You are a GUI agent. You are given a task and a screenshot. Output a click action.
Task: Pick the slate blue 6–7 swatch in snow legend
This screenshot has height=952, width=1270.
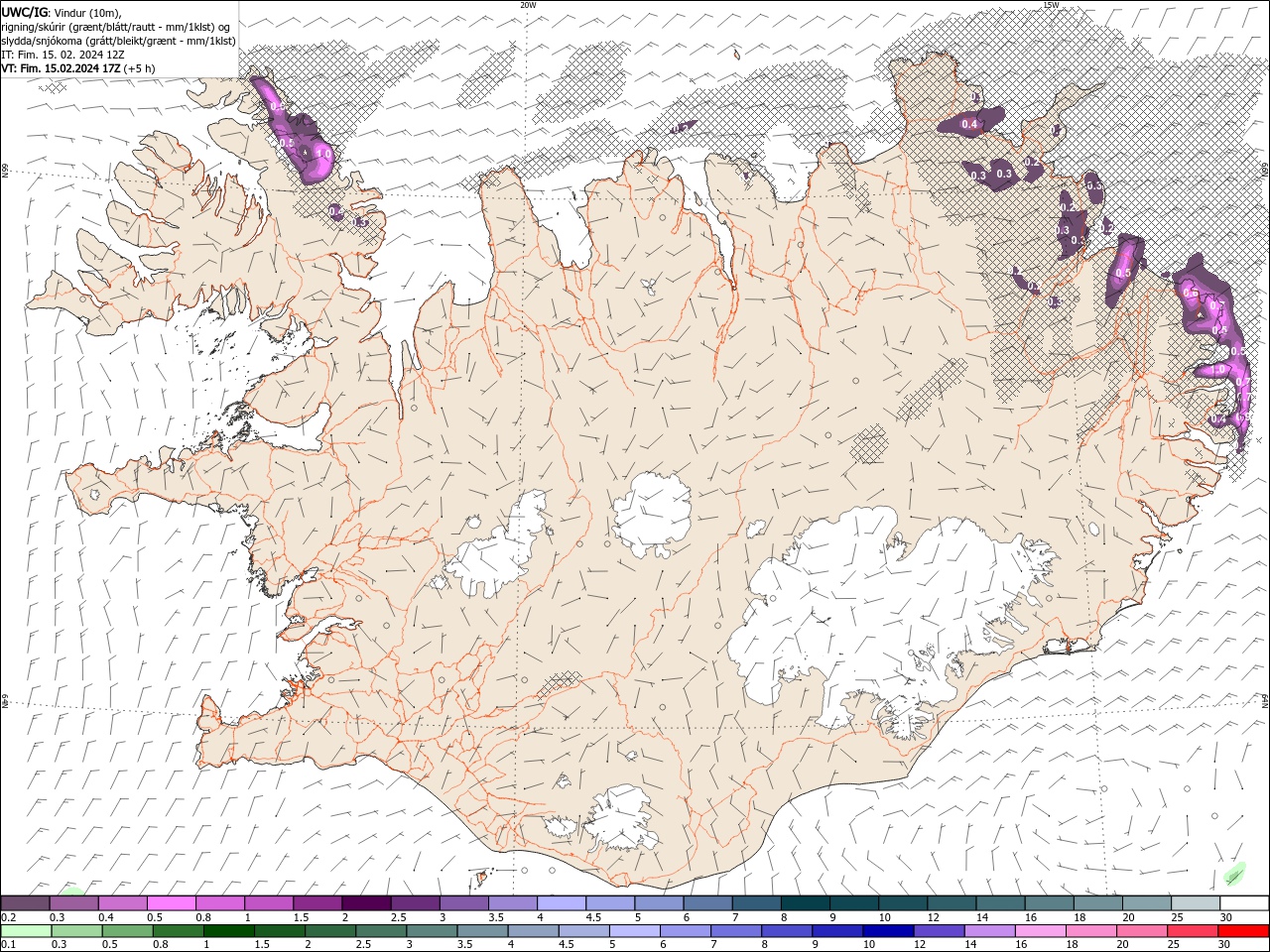point(706,903)
